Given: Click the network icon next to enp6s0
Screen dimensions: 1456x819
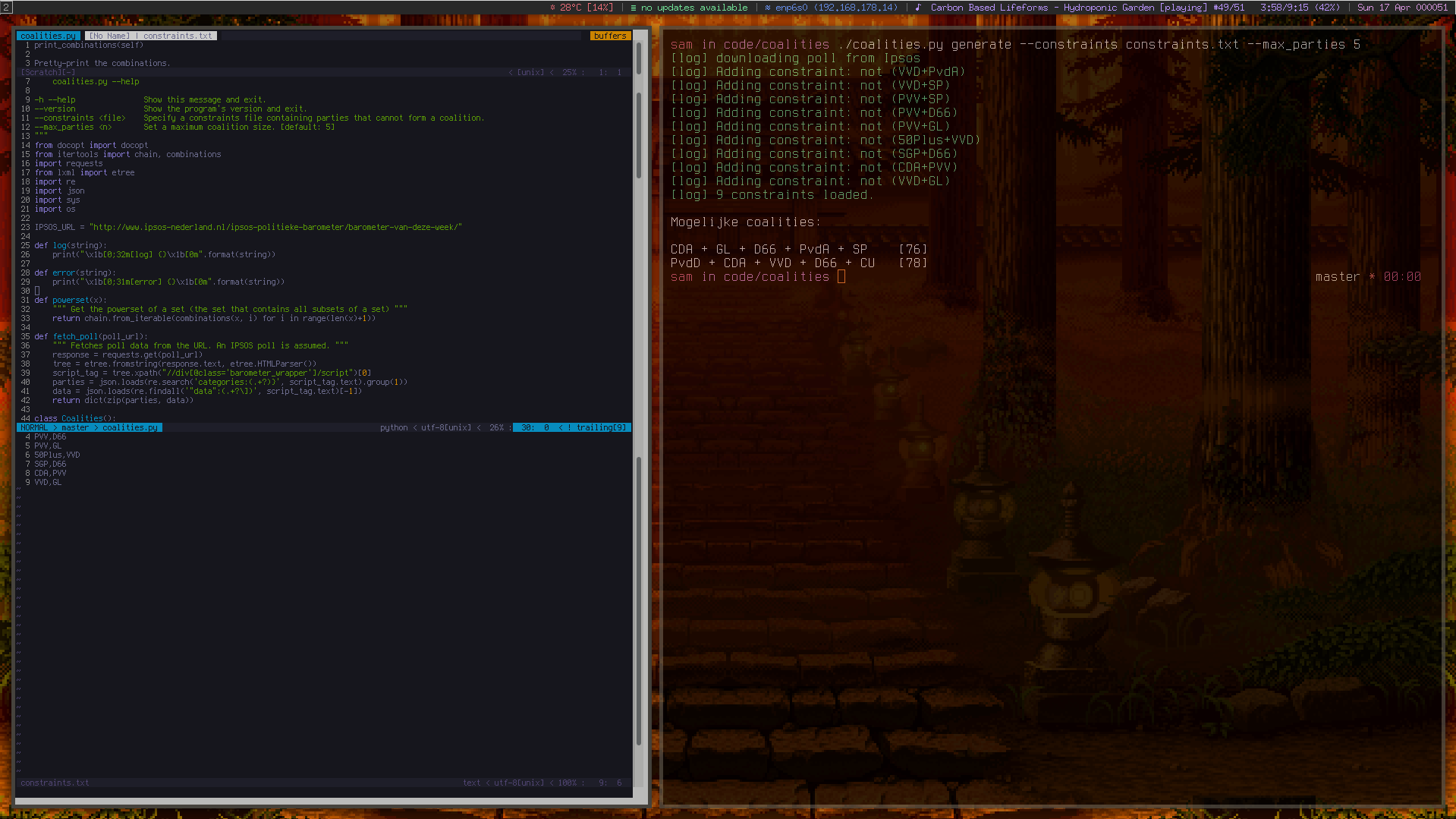Looking at the screenshot, I should [x=768, y=8].
